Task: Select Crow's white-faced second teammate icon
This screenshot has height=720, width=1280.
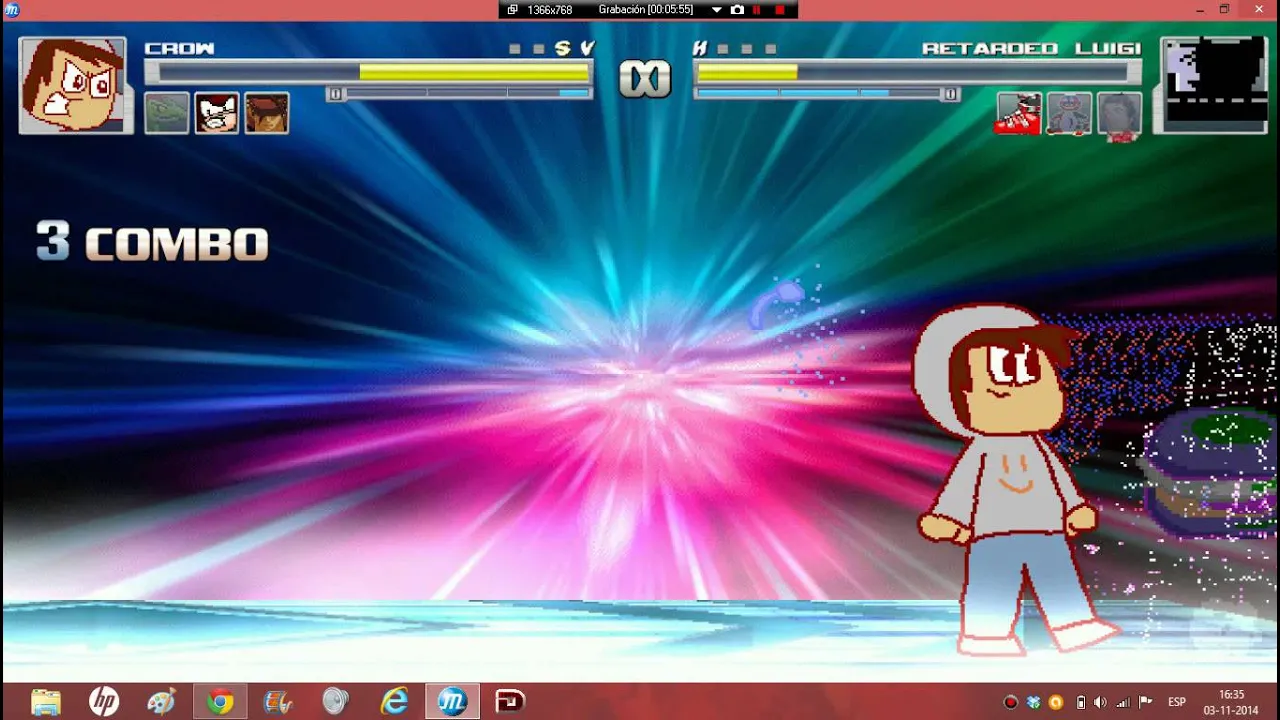Action: pyautogui.click(x=217, y=113)
